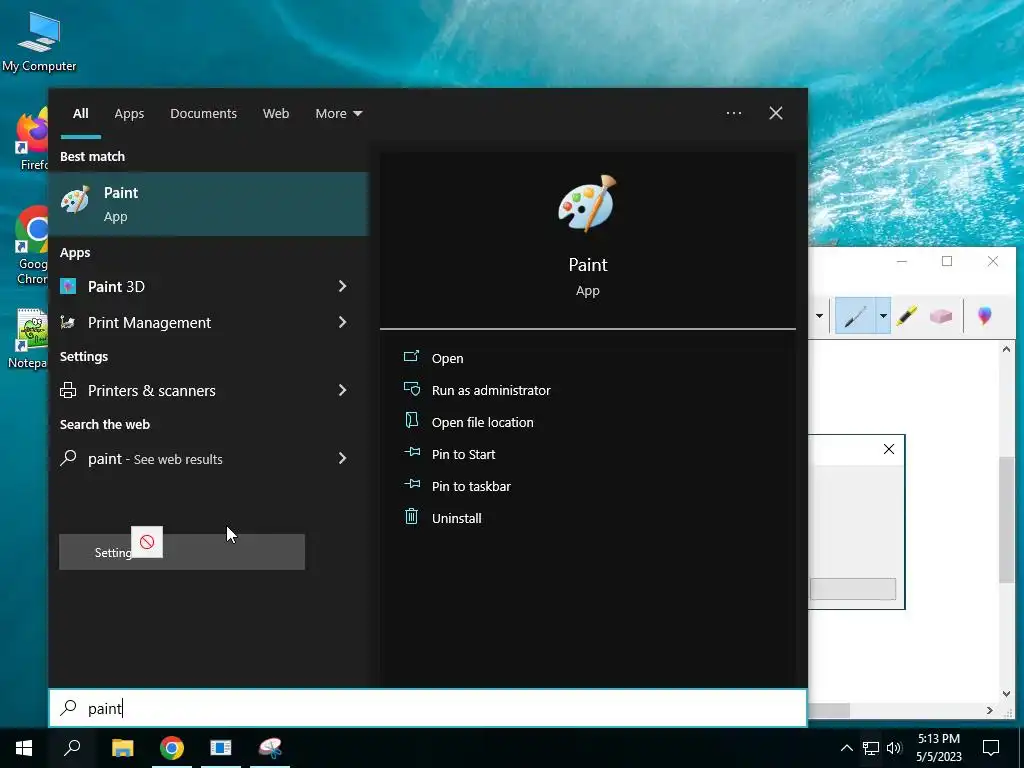Switch to the Apps search tab
Viewport: 1024px width, 768px height.
click(x=129, y=114)
